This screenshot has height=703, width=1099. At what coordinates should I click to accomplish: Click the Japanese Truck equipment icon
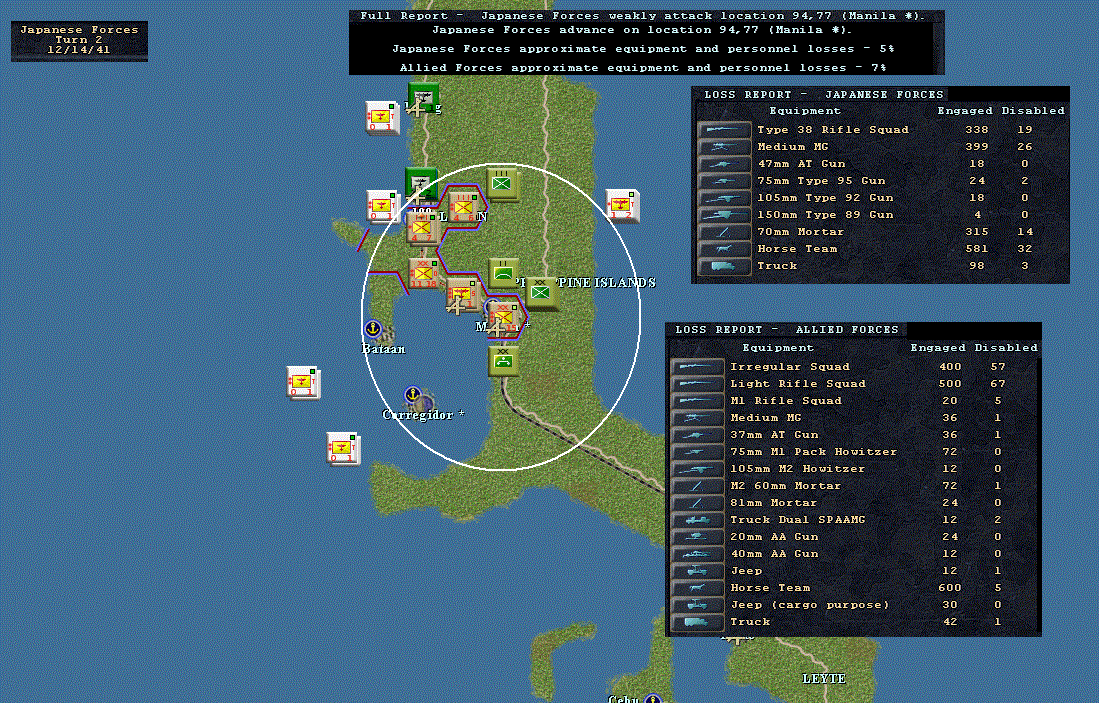[724, 266]
